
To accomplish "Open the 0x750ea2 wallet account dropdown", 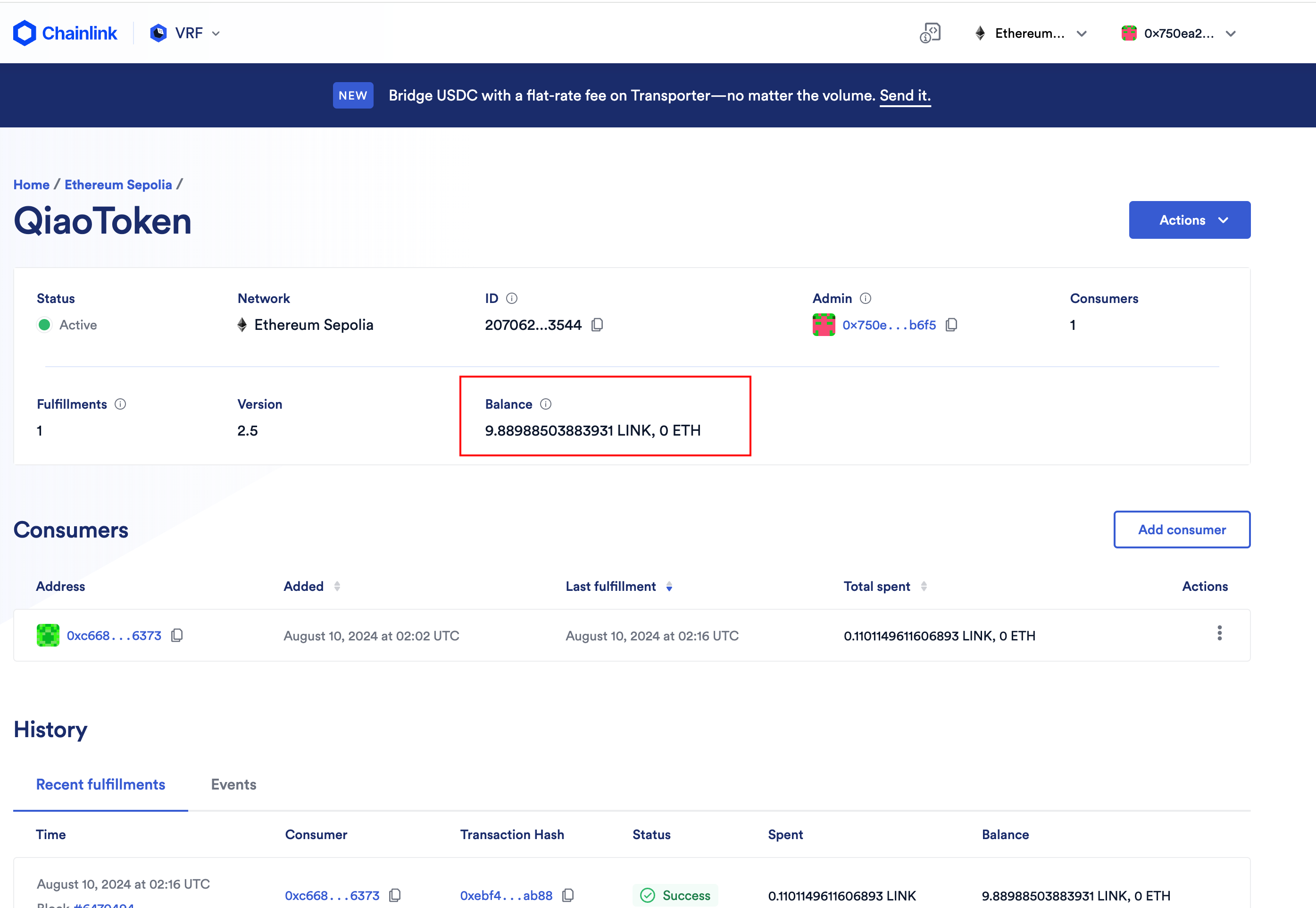I will click(x=1178, y=34).
